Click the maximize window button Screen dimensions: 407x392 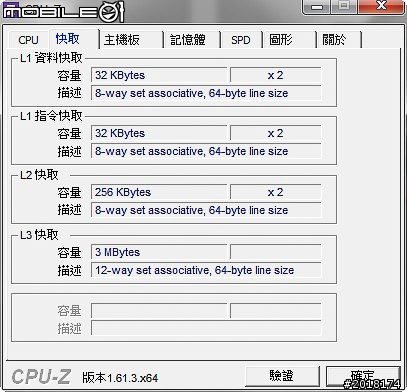344,6
